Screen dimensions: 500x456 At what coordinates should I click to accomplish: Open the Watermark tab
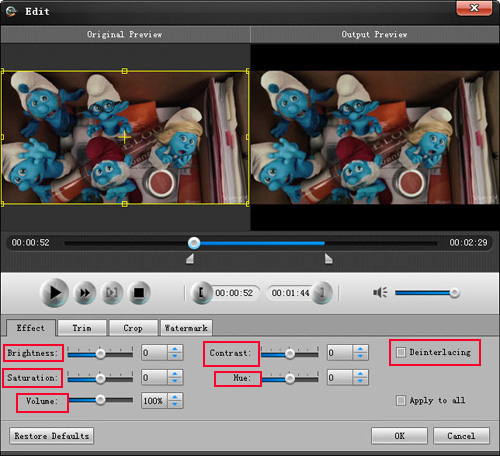[186, 328]
